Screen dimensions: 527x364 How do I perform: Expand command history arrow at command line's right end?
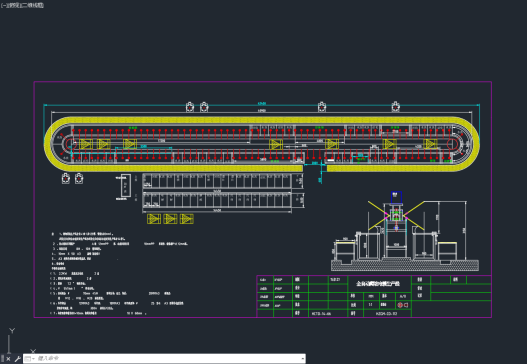(302, 359)
